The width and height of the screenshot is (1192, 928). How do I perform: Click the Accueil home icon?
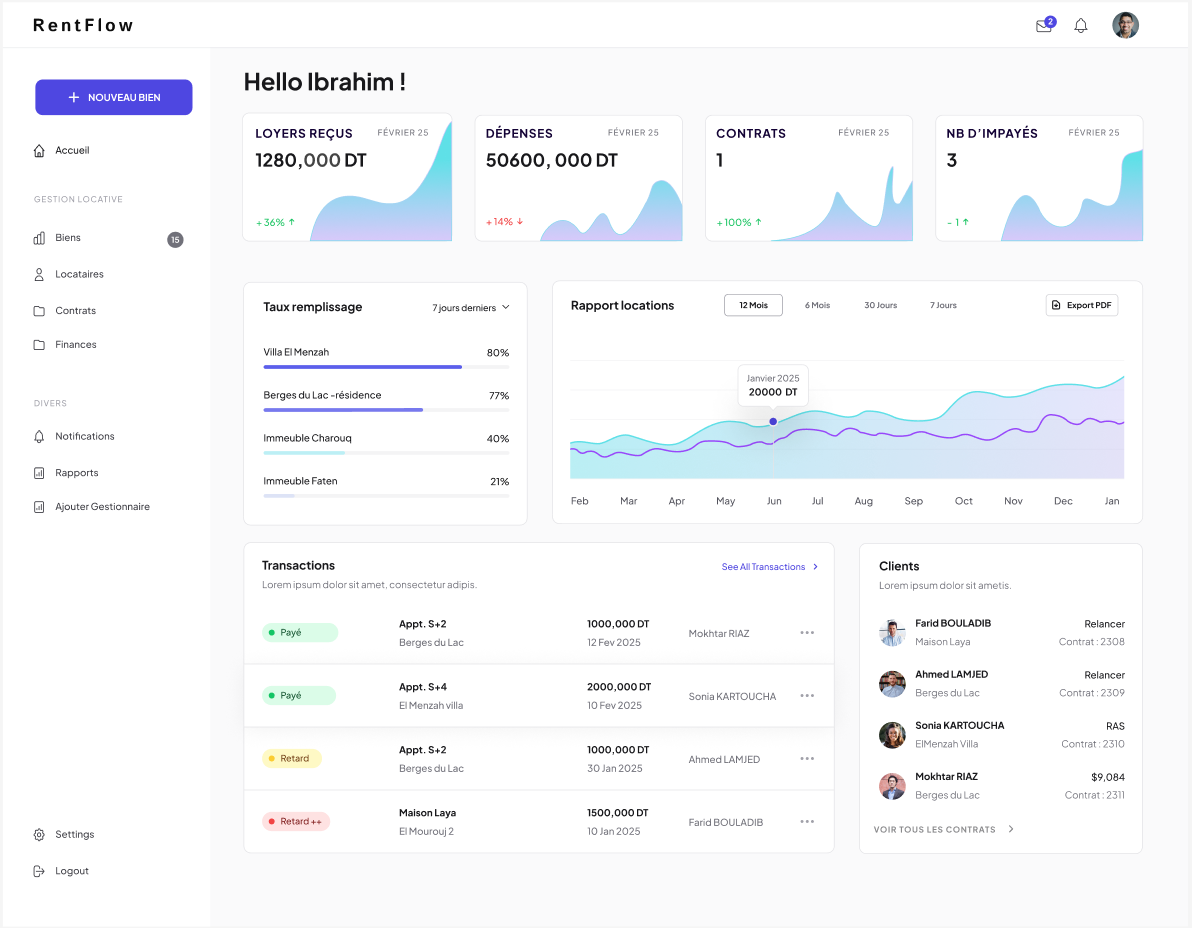click(x=39, y=150)
